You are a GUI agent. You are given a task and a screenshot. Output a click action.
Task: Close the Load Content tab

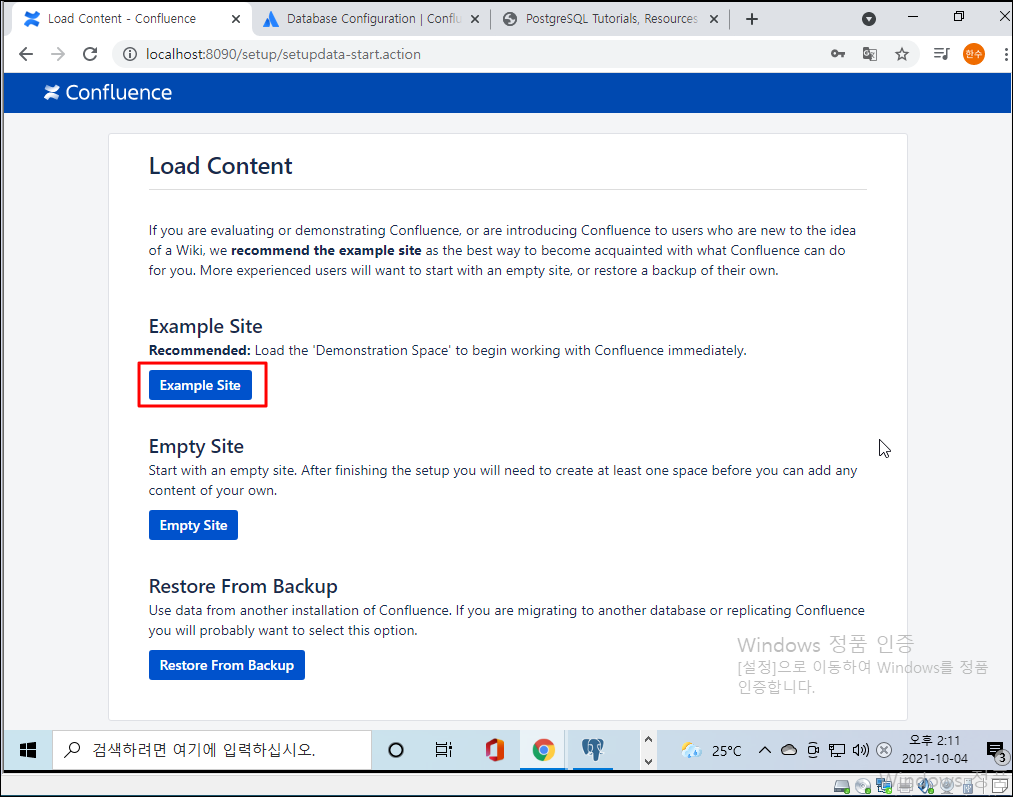pyautogui.click(x=236, y=19)
